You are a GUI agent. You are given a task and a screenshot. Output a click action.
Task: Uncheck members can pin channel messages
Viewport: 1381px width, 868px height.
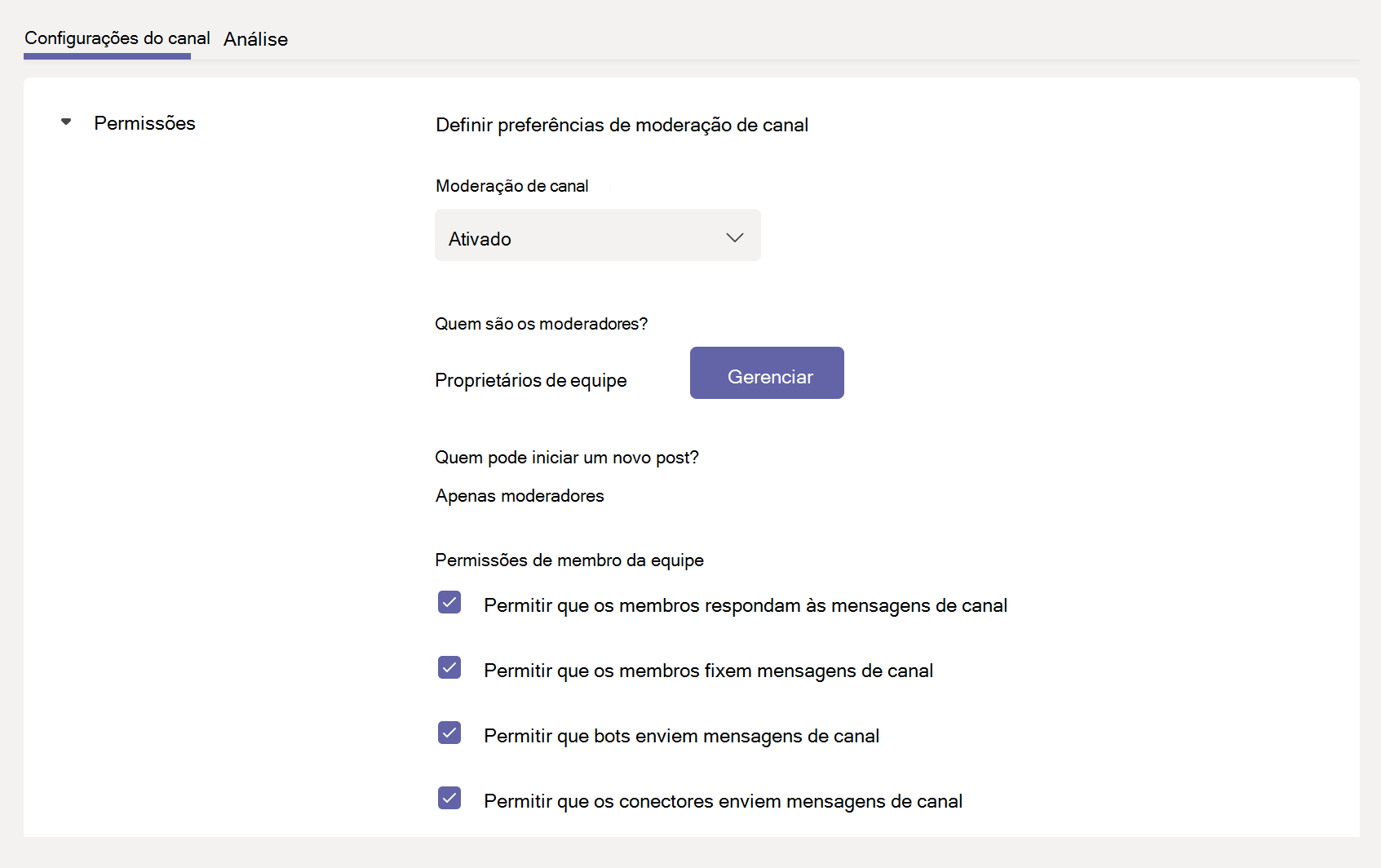point(449,667)
